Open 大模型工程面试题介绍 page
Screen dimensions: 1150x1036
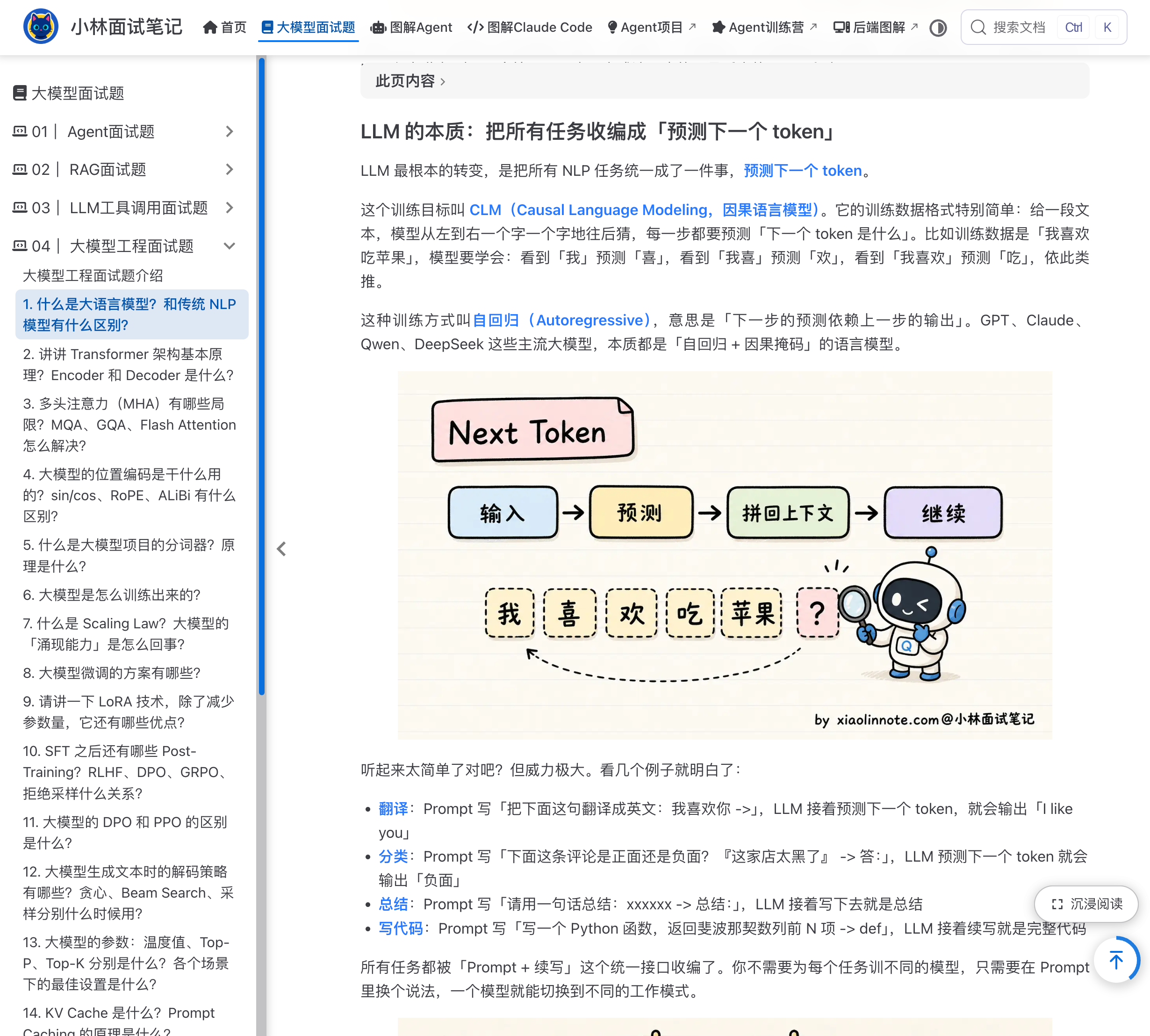coord(93,276)
